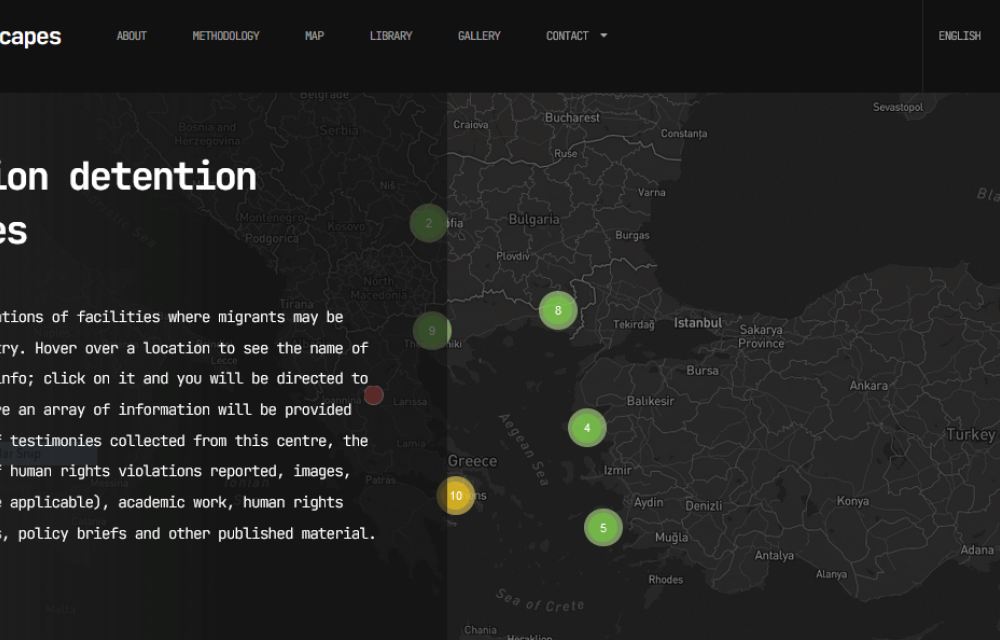Click the cluster marker numbered 2
1000x640 pixels.
point(429,223)
